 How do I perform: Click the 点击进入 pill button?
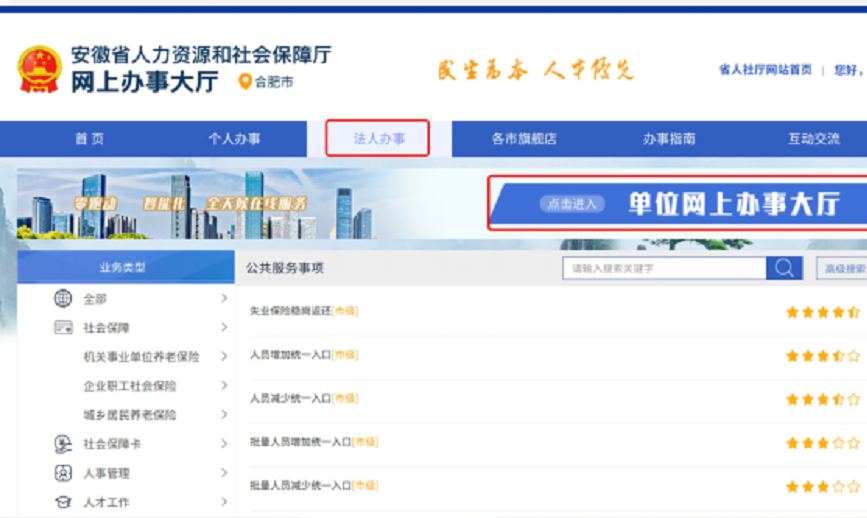(x=572, y=204)
